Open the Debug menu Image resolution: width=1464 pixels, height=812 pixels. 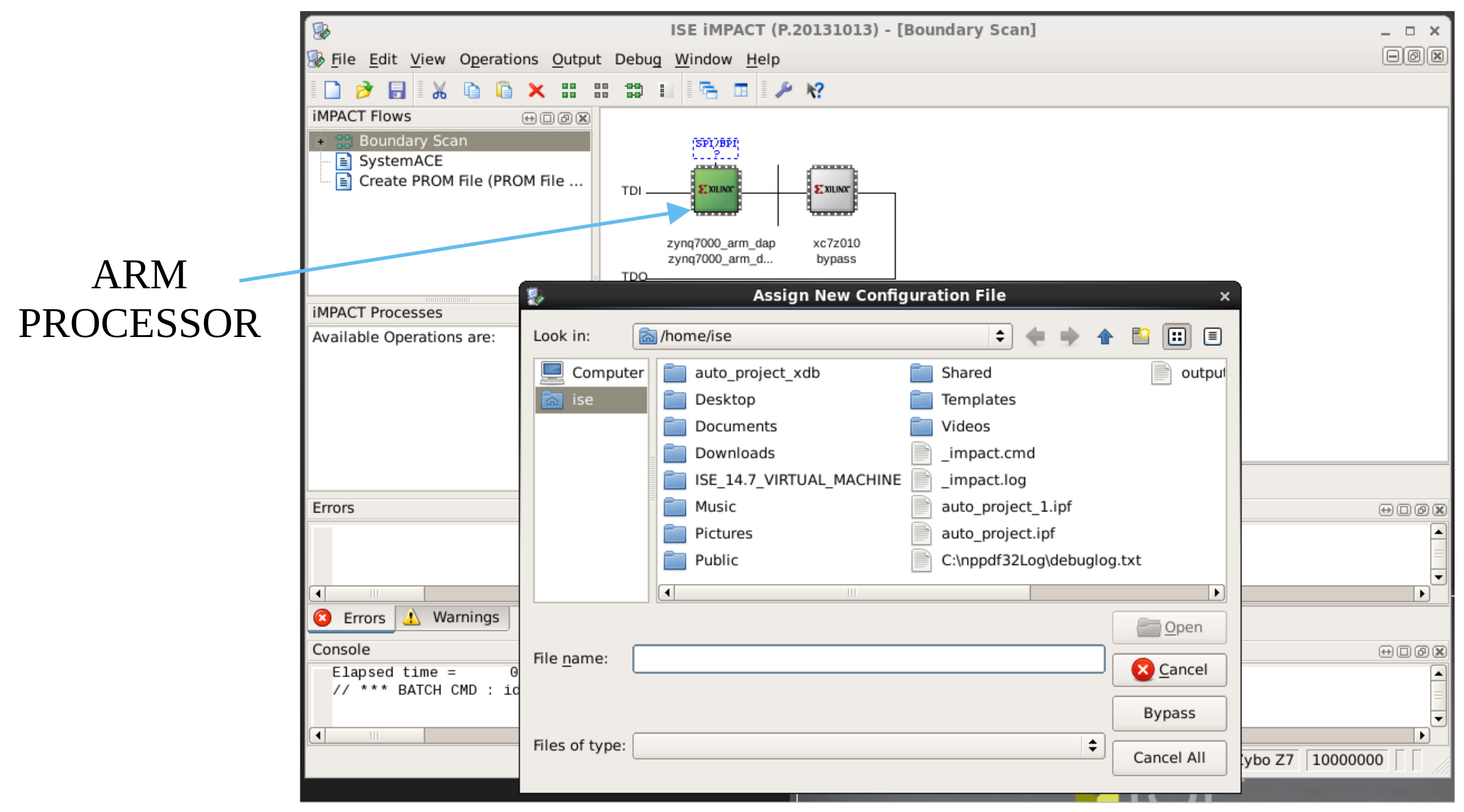tap(638, 59)
